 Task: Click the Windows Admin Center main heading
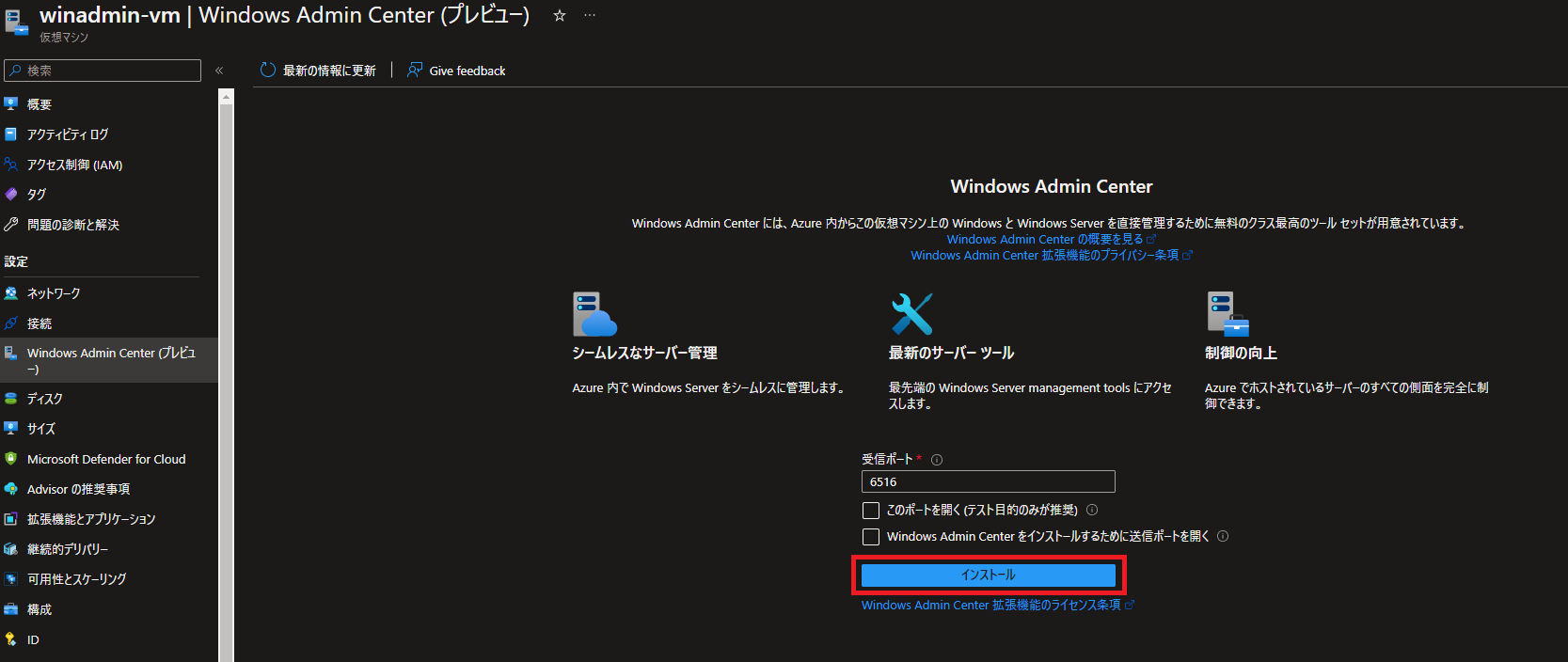click(x=1052, y=186)
